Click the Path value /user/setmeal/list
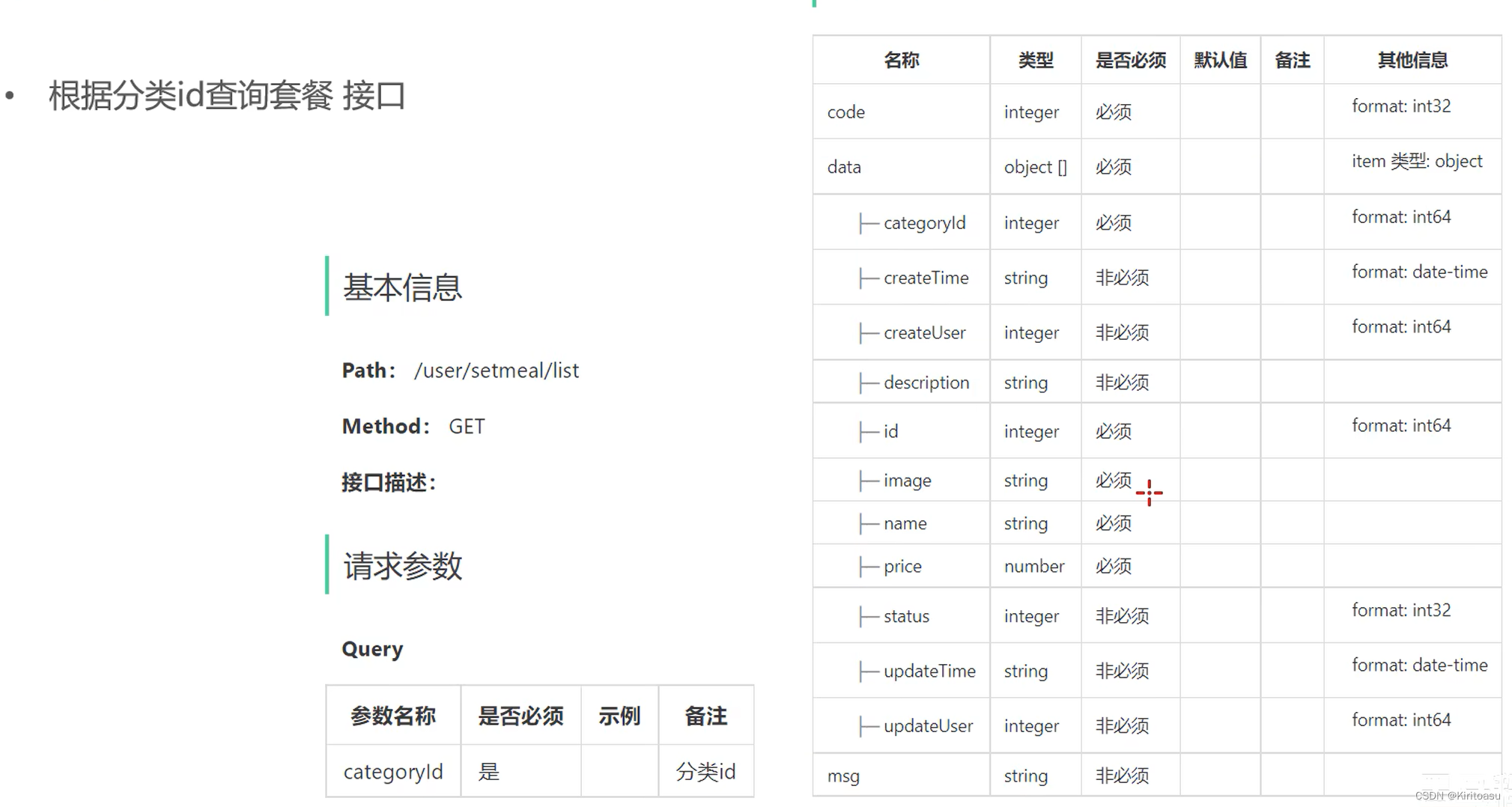1512x807 pixels. (497, 370)
